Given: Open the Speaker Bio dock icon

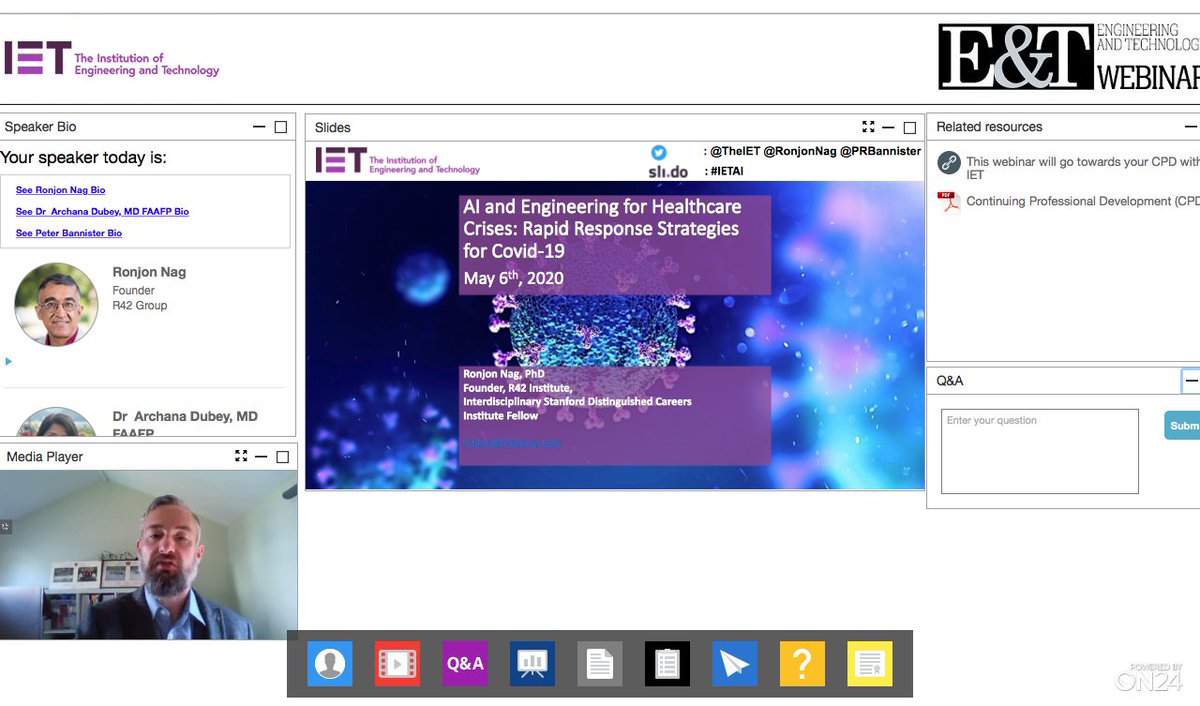Looking at the screenshot, I should pos(330,663).
